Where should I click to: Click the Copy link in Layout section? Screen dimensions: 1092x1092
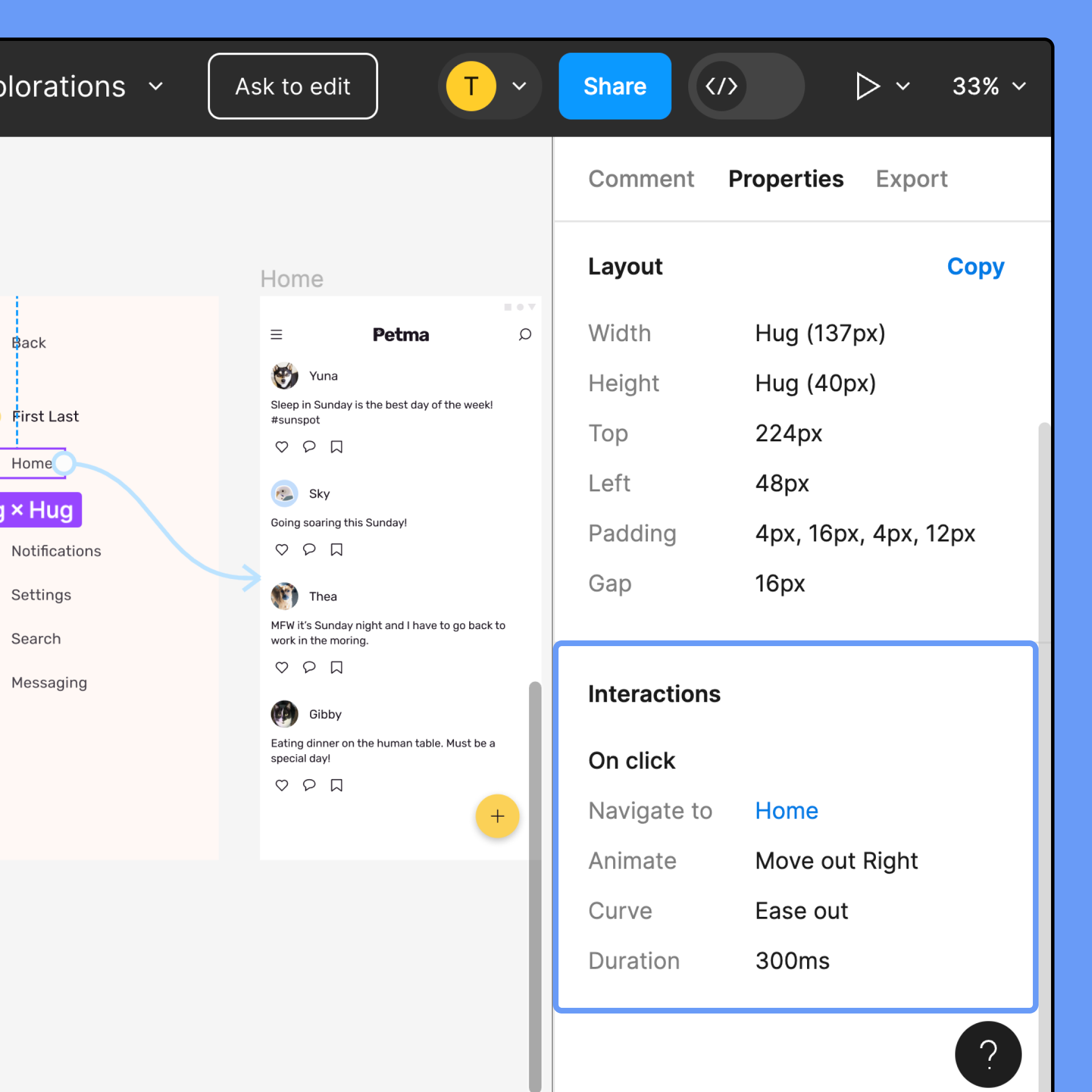point(975,266)
